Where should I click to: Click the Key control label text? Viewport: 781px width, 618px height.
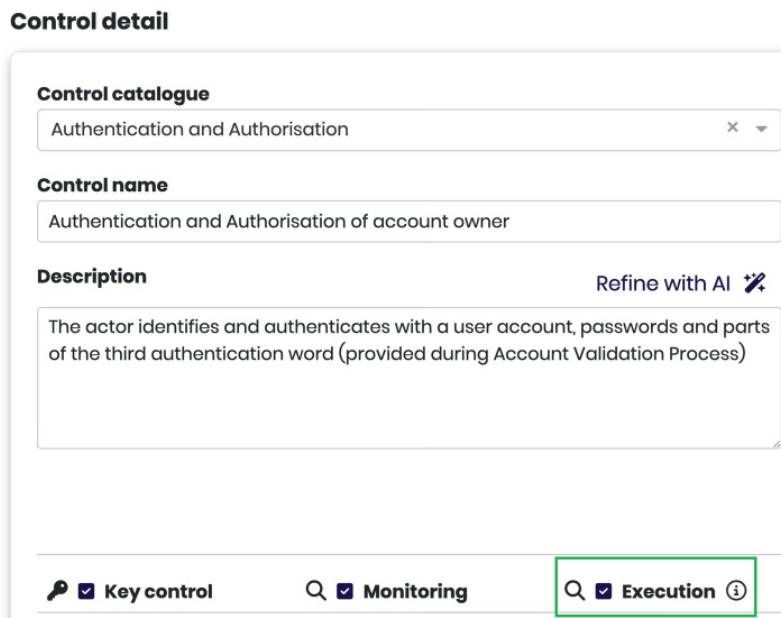158,592
